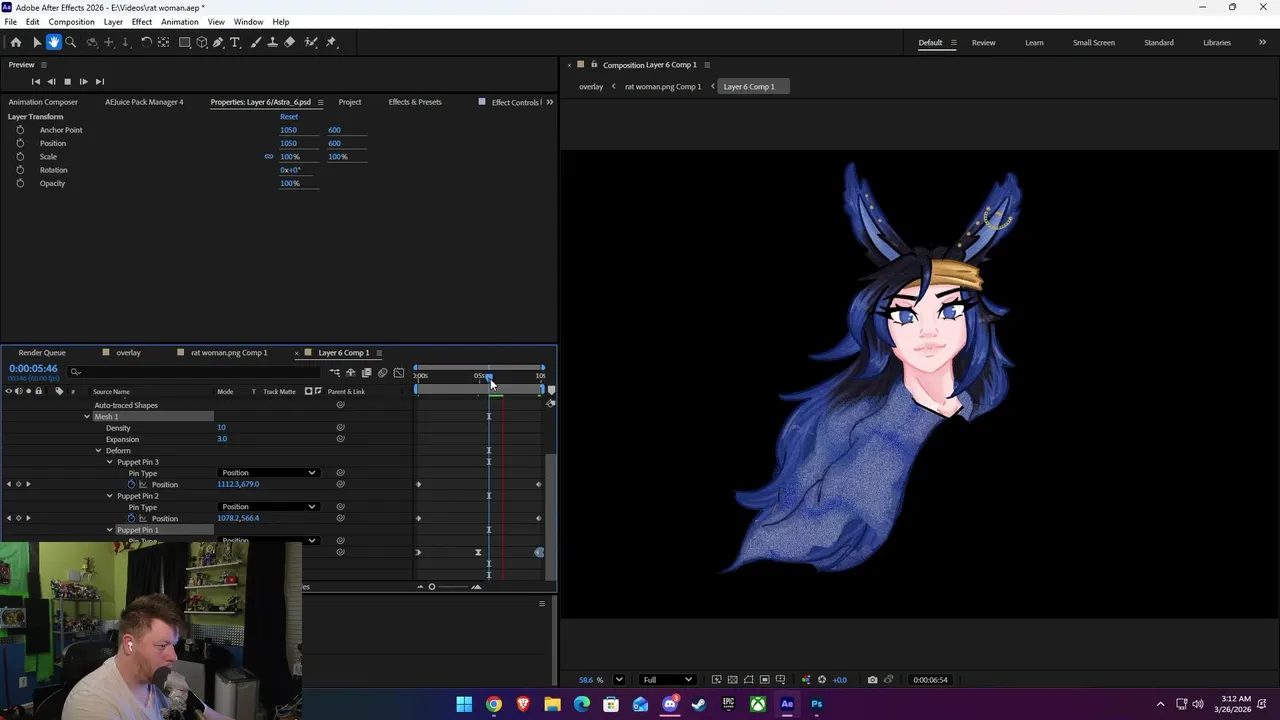The width and height of the screenshot is (1280, 720).
Task: Select the Clone Stamp tool
Action: pos(272,42)
